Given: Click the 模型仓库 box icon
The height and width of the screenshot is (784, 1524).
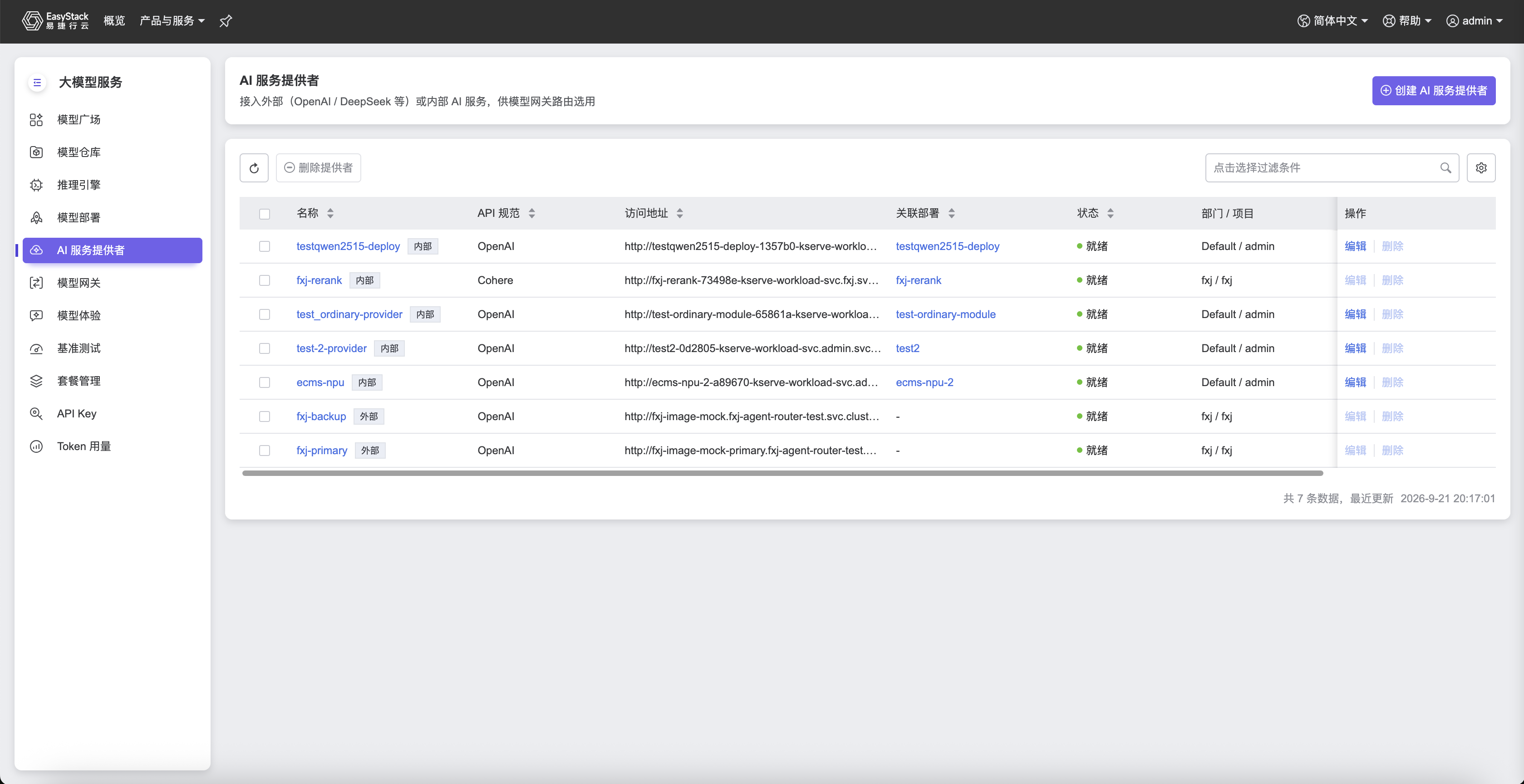Looking at the screenshot, I should tap(36, 152).
